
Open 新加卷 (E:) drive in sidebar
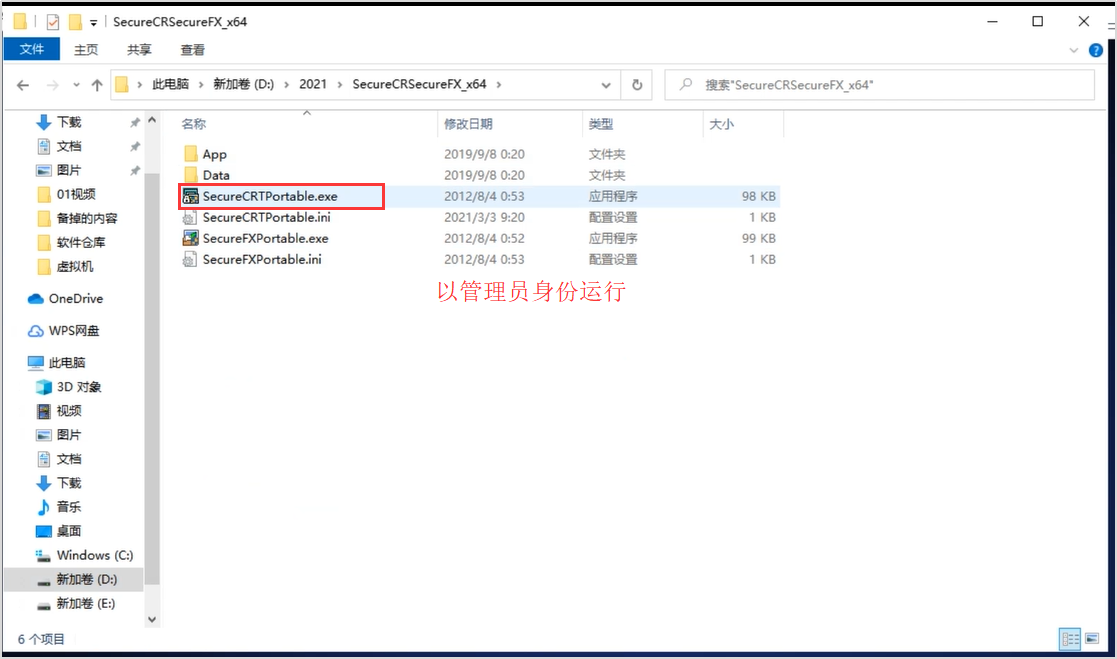click(85, 603)
